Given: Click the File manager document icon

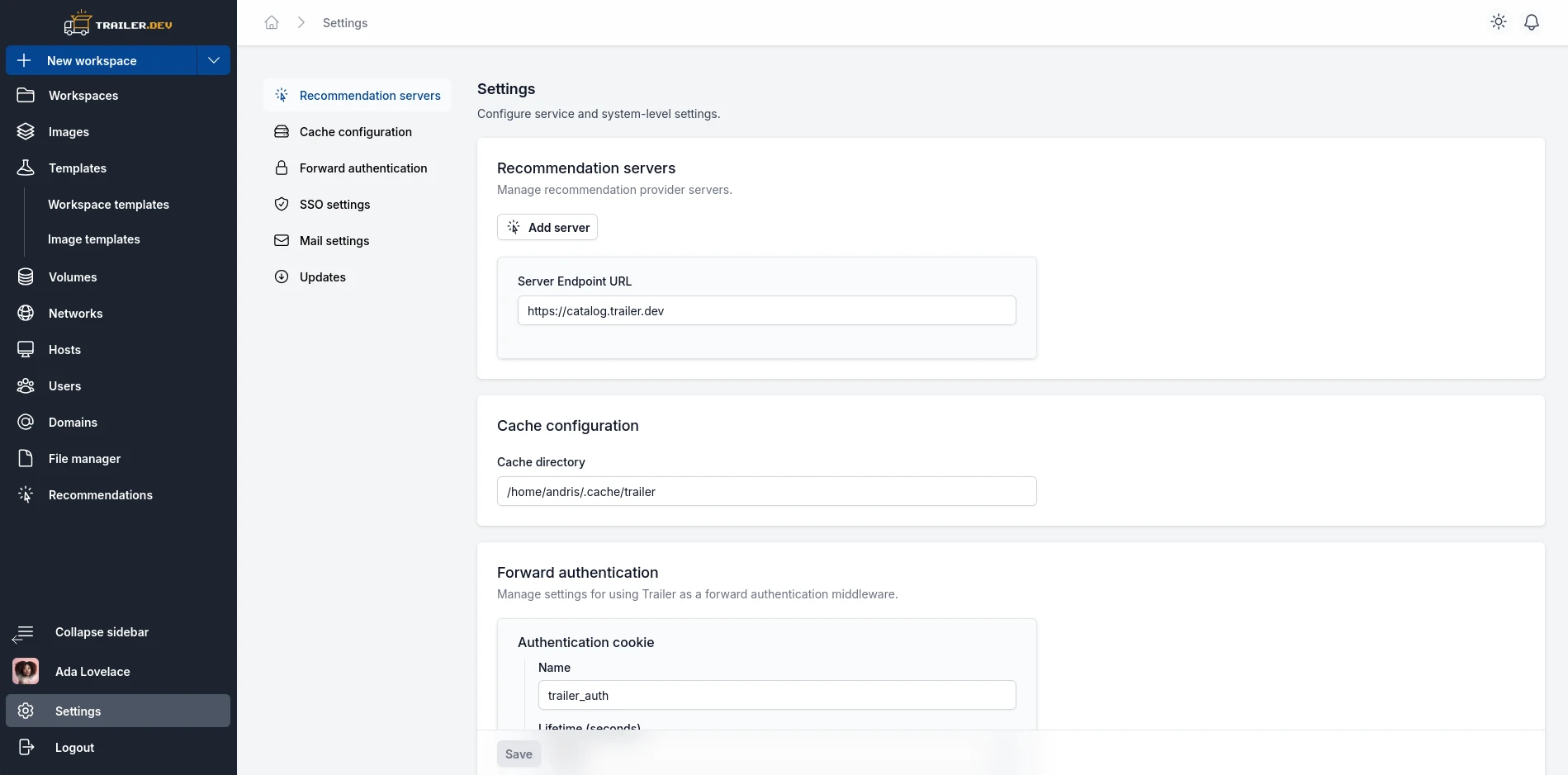Looking at the screenshot, I should click(x=26, y=458).
